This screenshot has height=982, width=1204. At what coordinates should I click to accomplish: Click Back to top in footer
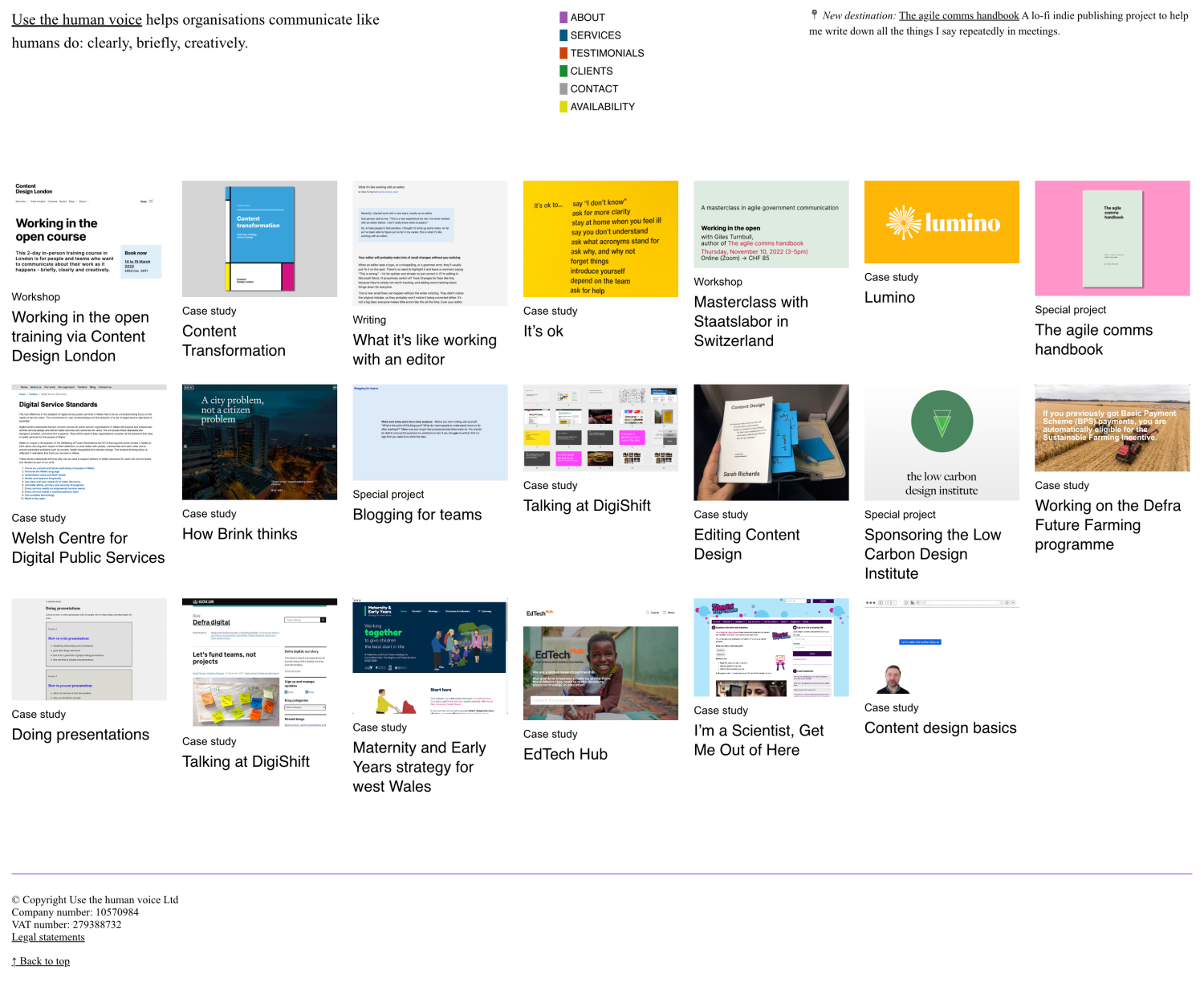coord(41,961)
